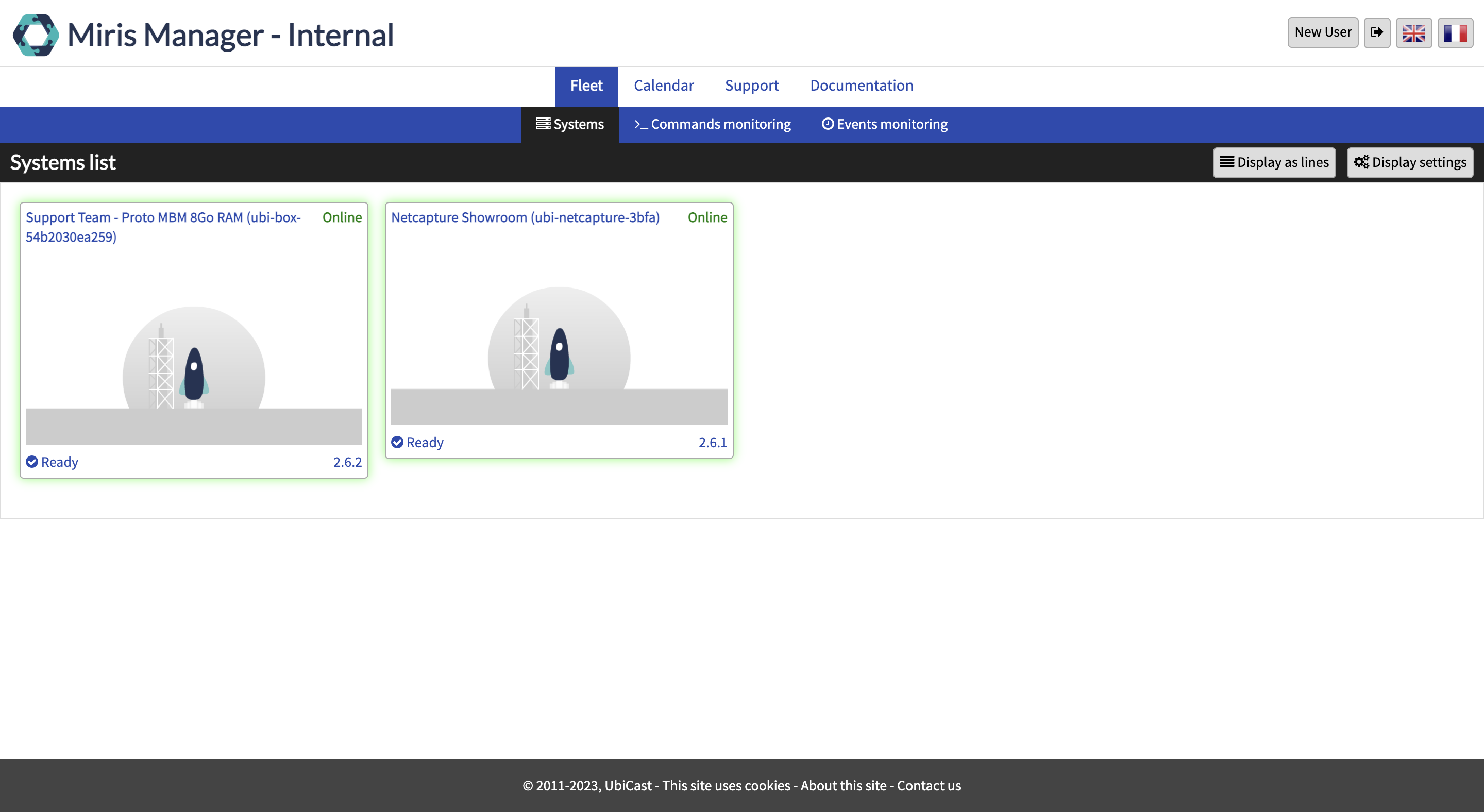The width and height of the screenshot is (1484, 812).
Task: Open the Fleet tab
Action: 586,86
